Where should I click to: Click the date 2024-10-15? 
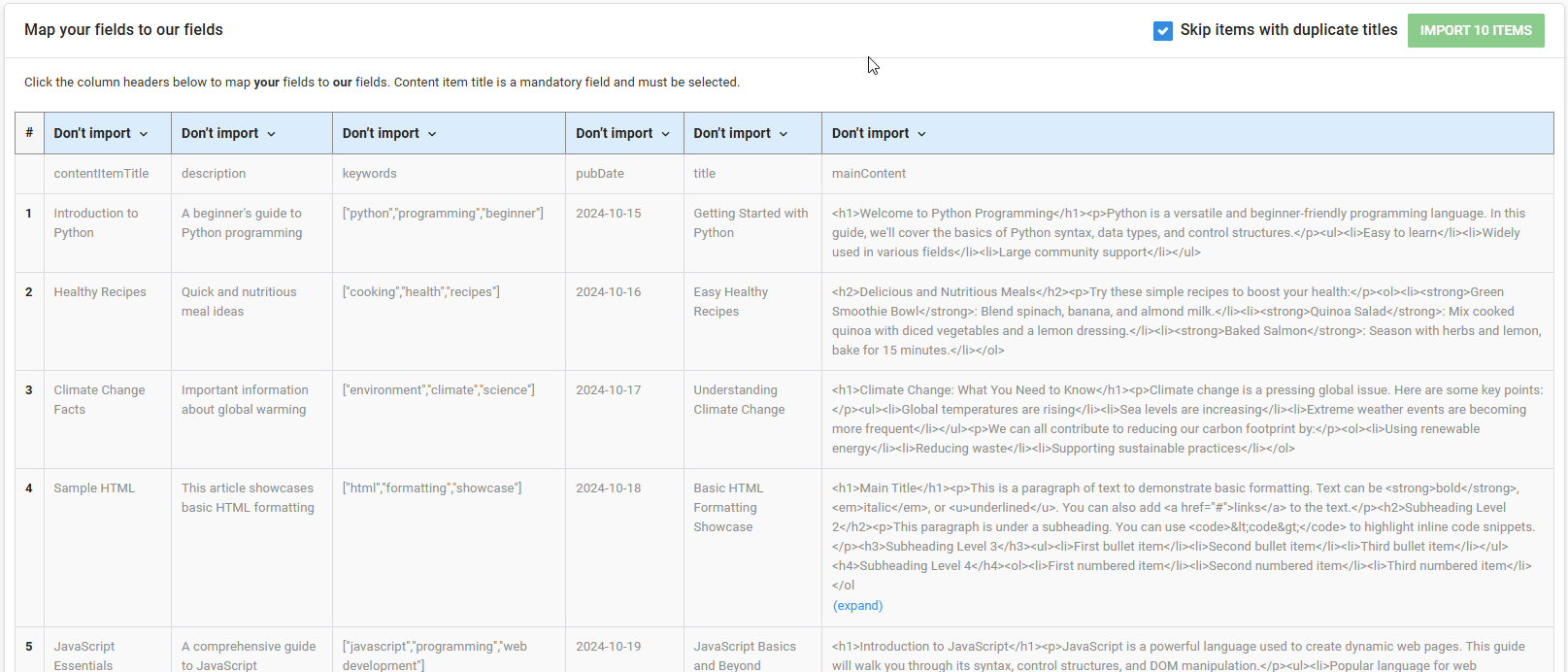(x=609, y=214)
